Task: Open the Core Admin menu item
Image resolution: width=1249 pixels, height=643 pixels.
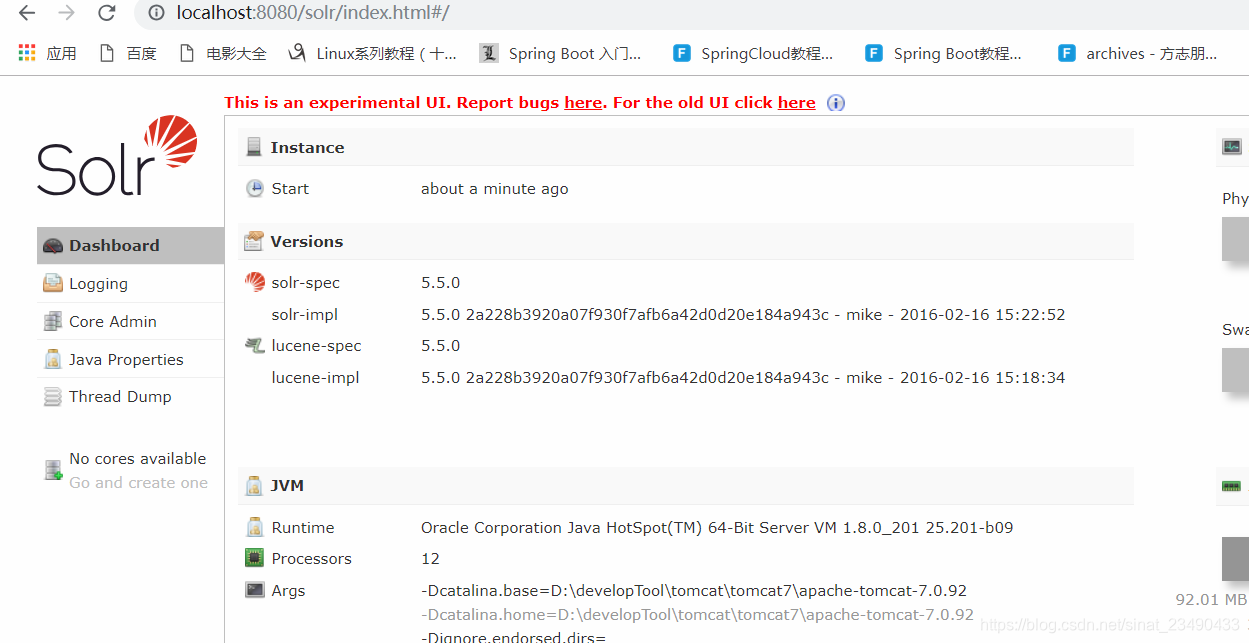Action: [x=130, y=321]
